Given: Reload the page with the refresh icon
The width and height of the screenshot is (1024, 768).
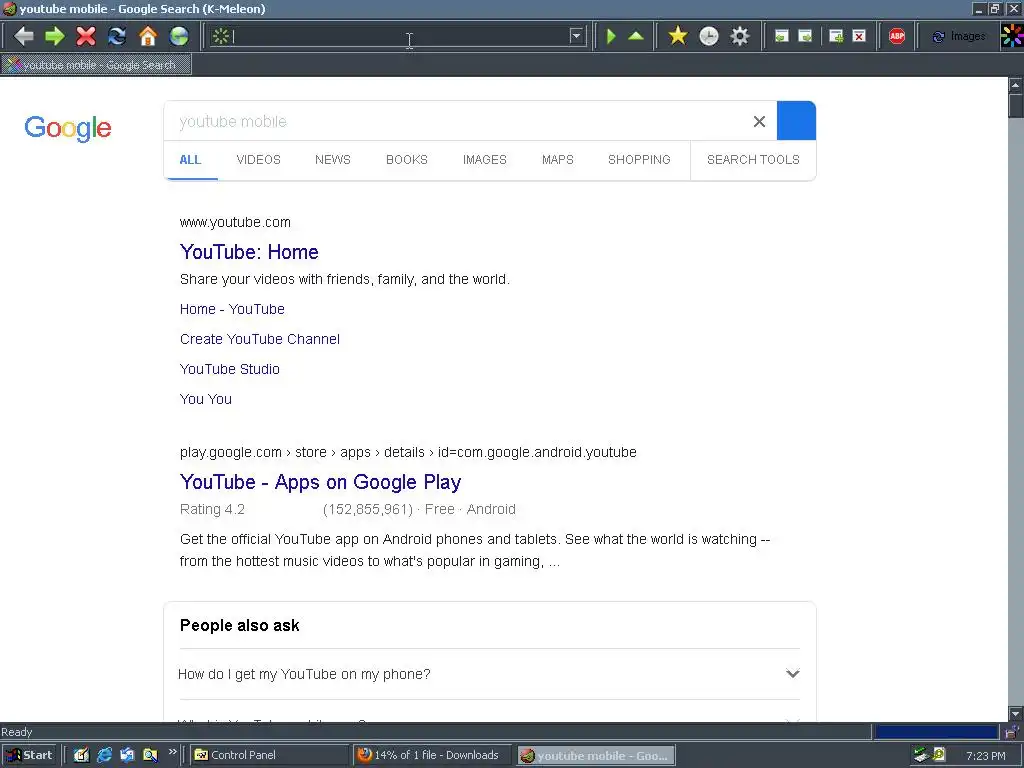Looking at the screenshot, I should (x=117, y=36).
